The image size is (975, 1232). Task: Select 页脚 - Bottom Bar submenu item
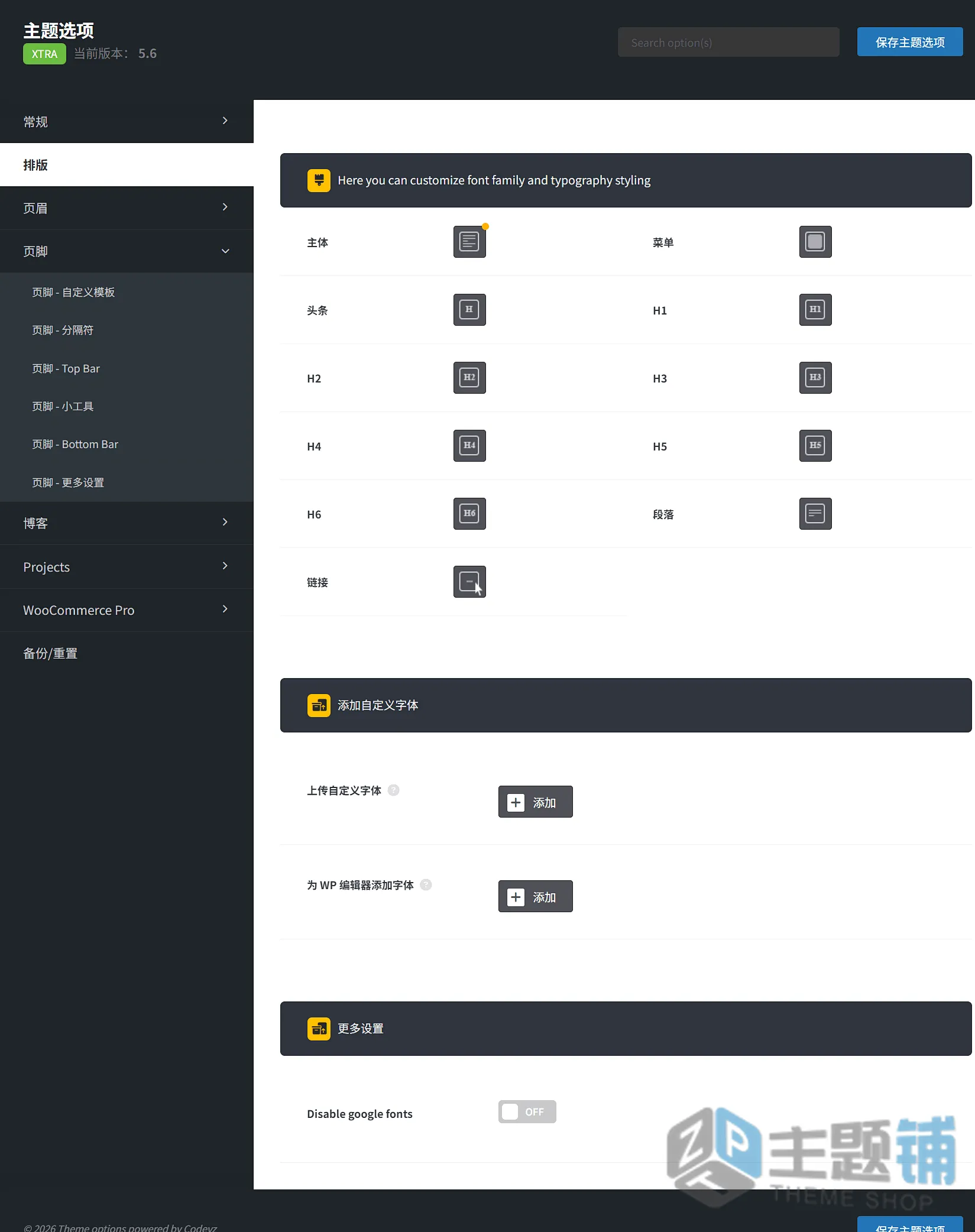75,444
